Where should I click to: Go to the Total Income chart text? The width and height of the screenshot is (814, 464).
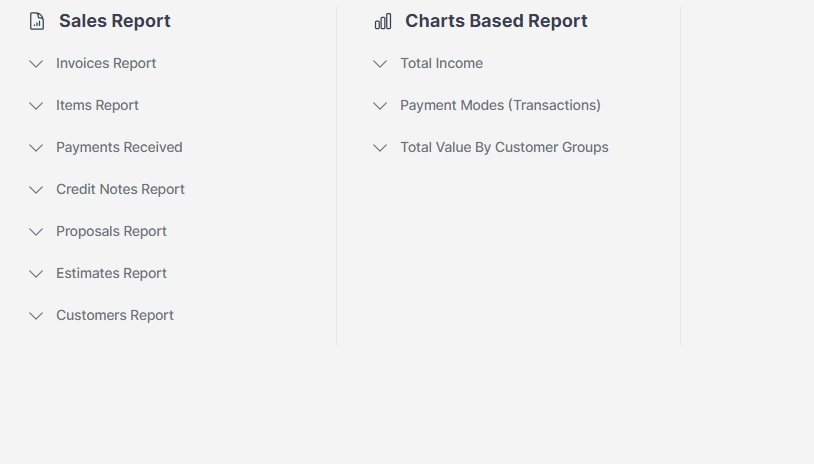pyautogui.click(x=441, y=63)
